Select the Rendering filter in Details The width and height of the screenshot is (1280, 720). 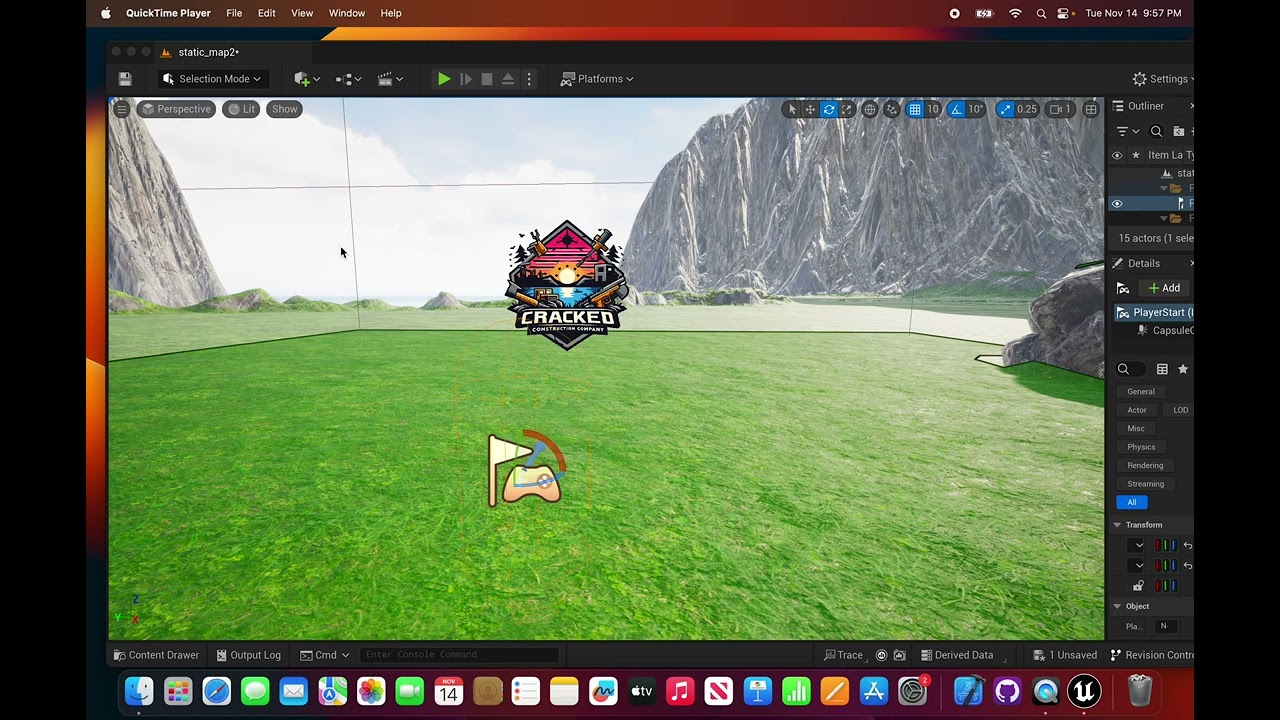(x=1145, y=465)
